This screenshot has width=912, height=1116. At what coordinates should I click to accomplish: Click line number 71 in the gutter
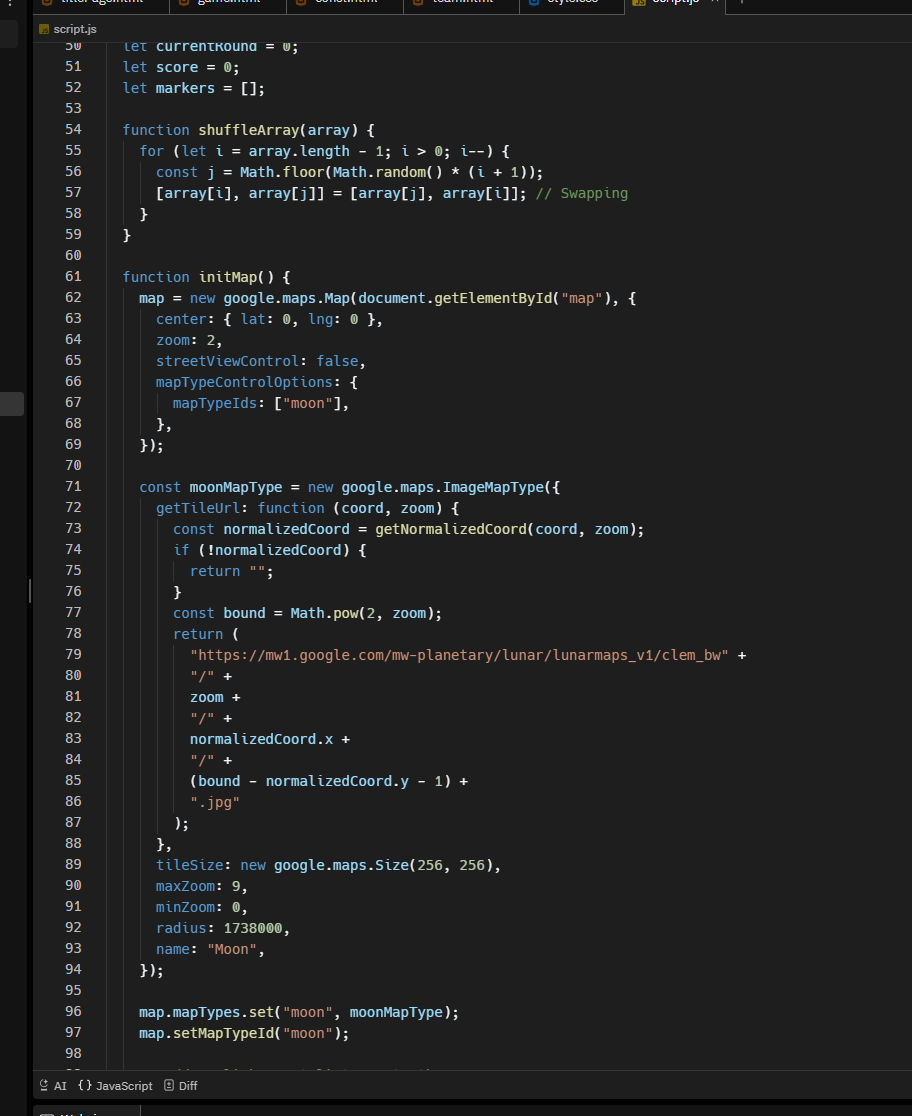[x=73, y=486]
